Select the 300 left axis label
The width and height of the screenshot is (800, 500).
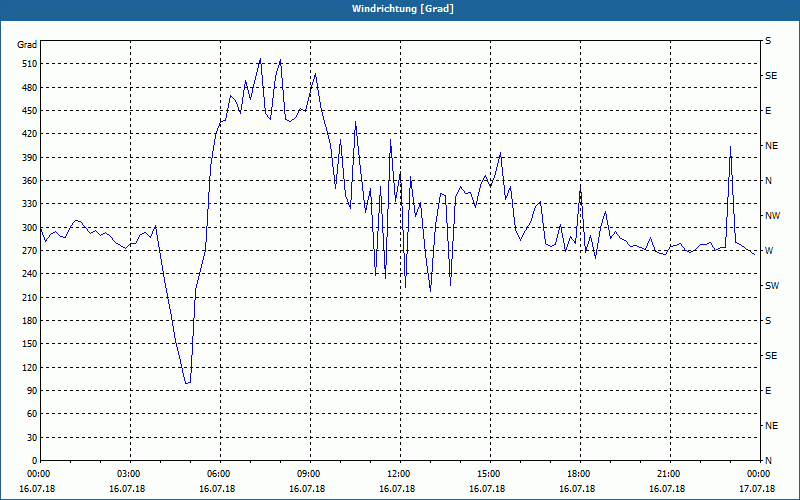(29, 228)
